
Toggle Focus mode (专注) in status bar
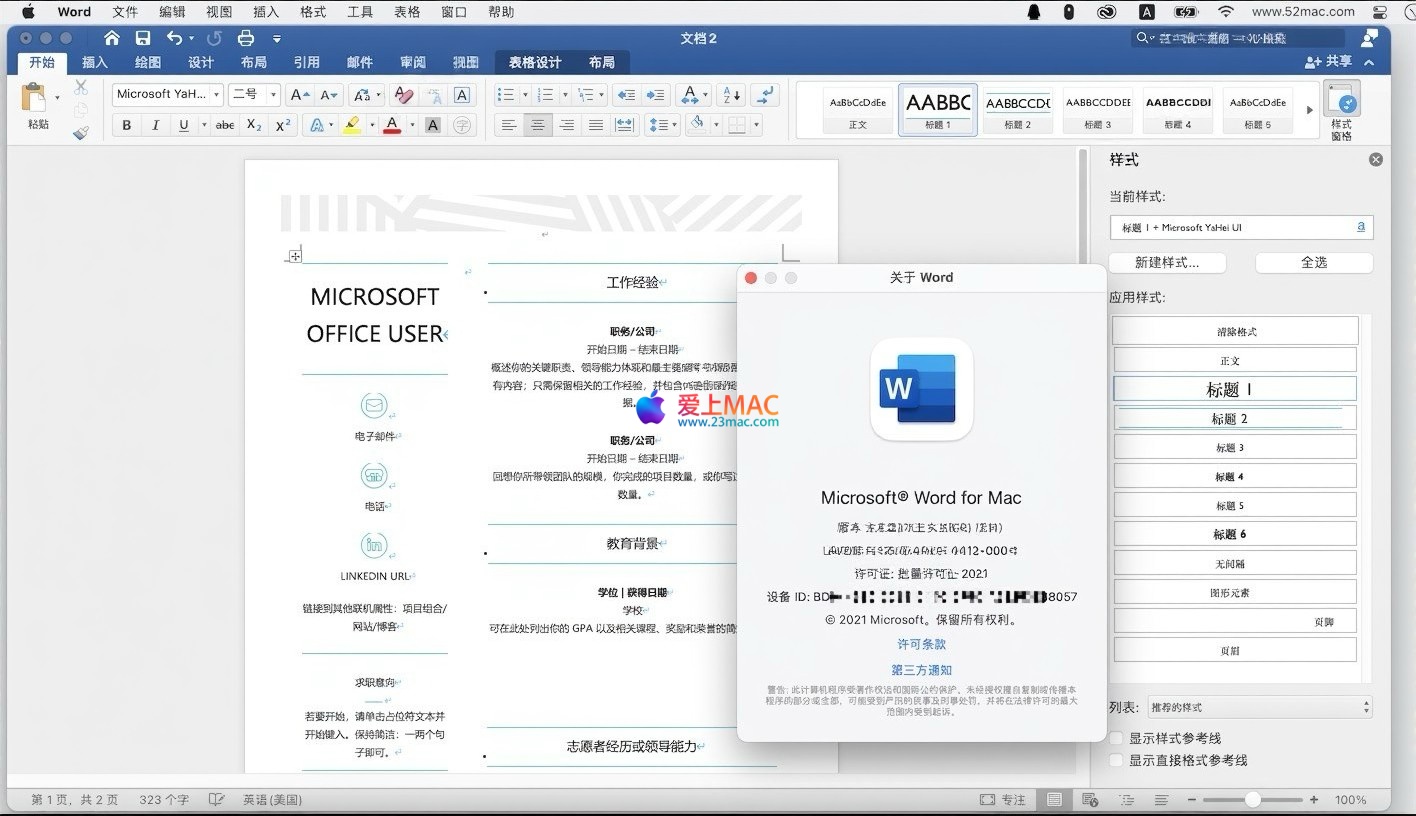tap(1003, 800)
